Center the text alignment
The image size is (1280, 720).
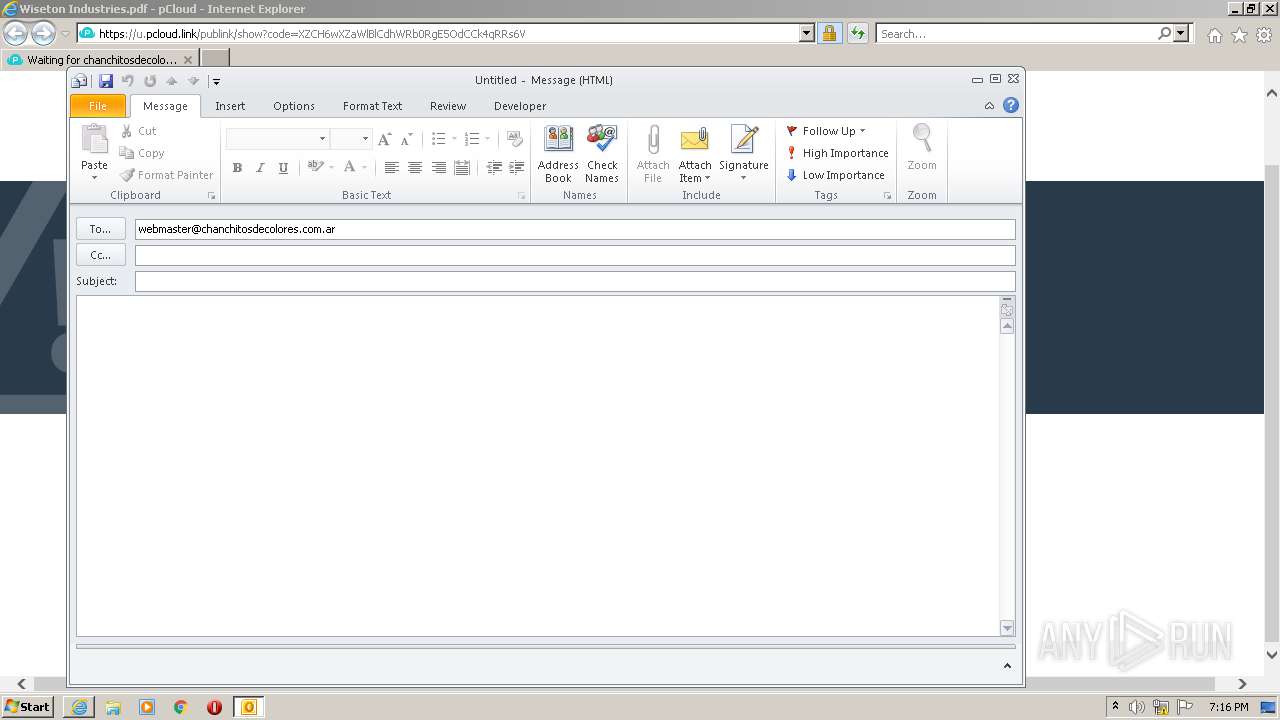point(415,168)
